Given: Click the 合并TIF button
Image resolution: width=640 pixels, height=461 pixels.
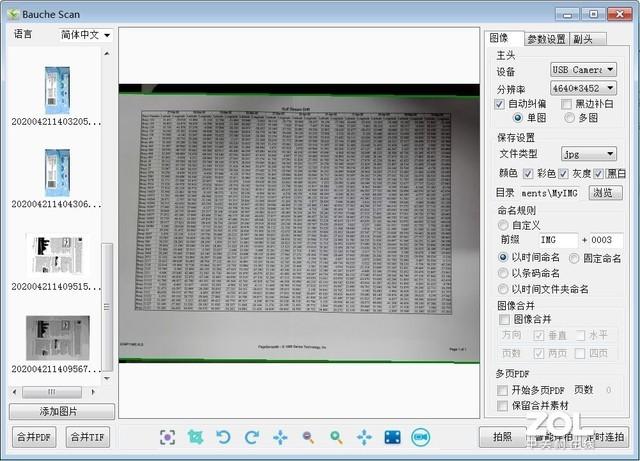Looking at the screenshot, I should [88, 437].
